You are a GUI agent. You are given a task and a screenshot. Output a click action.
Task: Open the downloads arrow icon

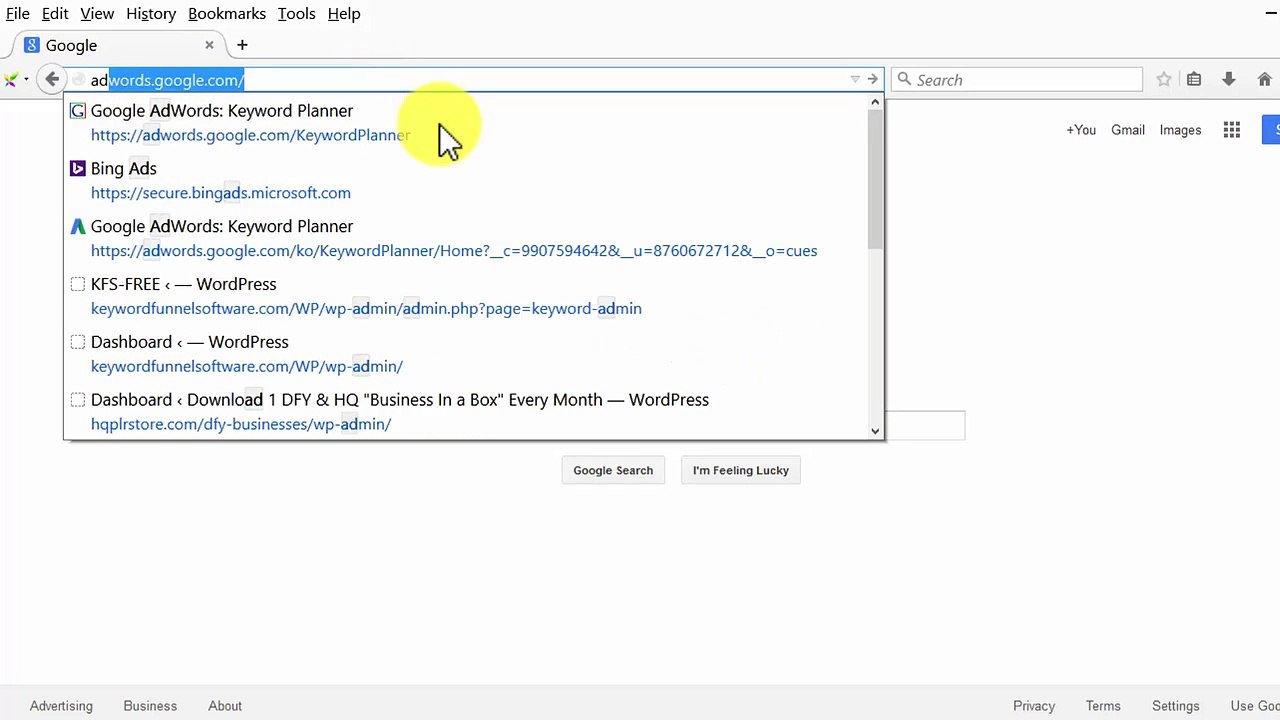[x=1229, y=80]
